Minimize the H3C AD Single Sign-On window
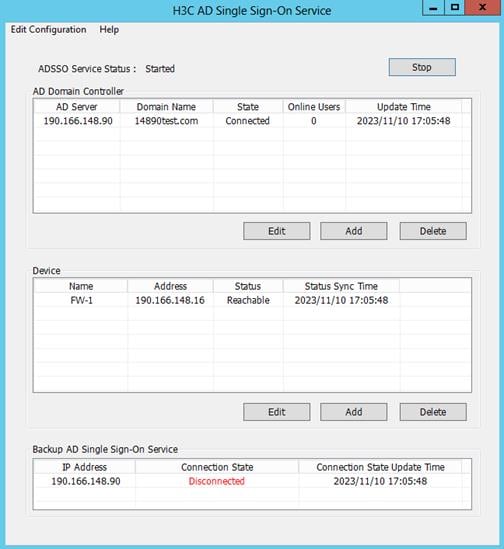The image size is (504, 549). [433, 8]
